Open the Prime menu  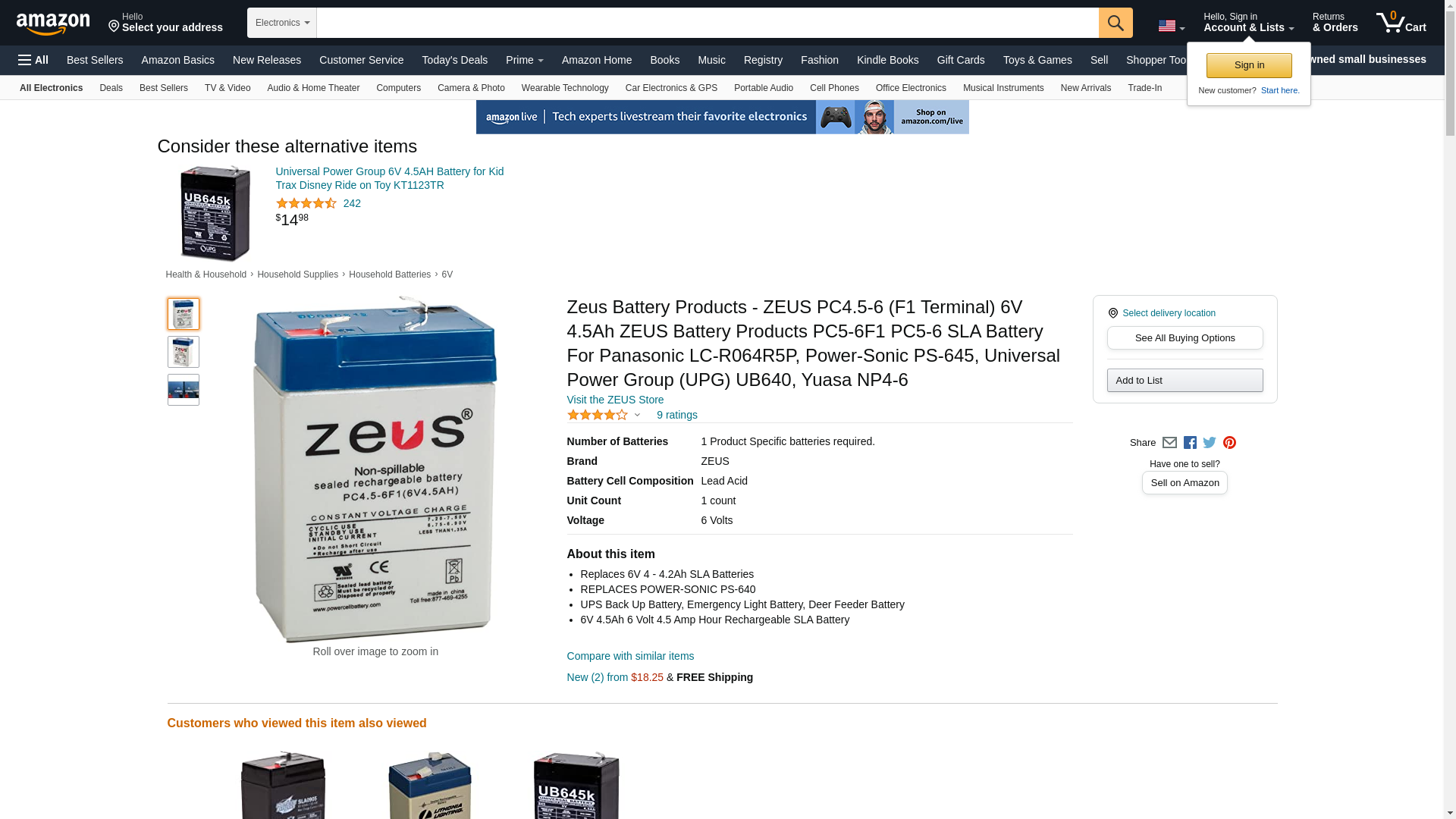click(x=524, y=60)
